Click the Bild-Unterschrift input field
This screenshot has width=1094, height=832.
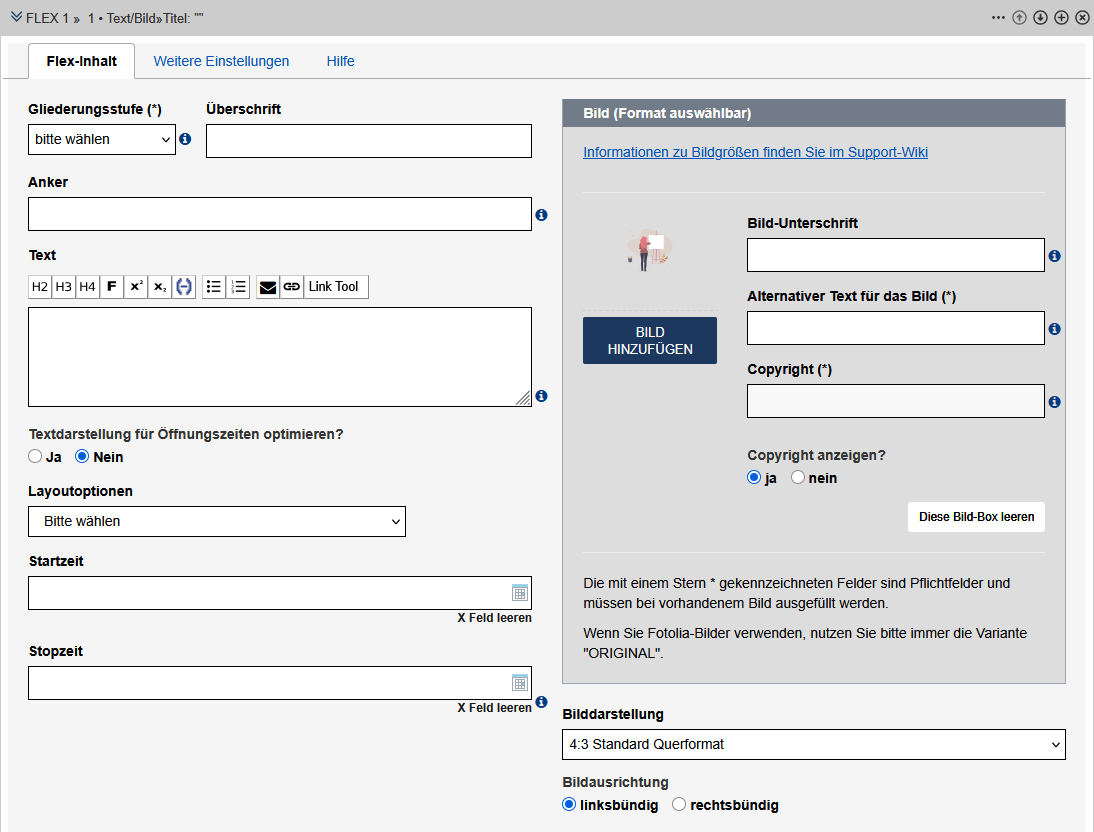tap(895, 254)
